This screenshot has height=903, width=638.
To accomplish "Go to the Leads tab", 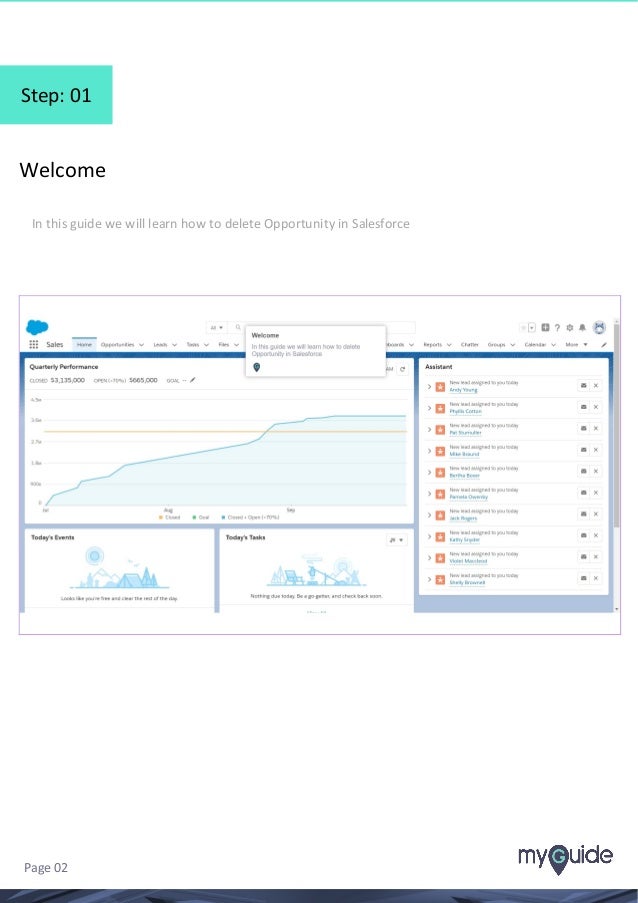I will pos(160,344).
